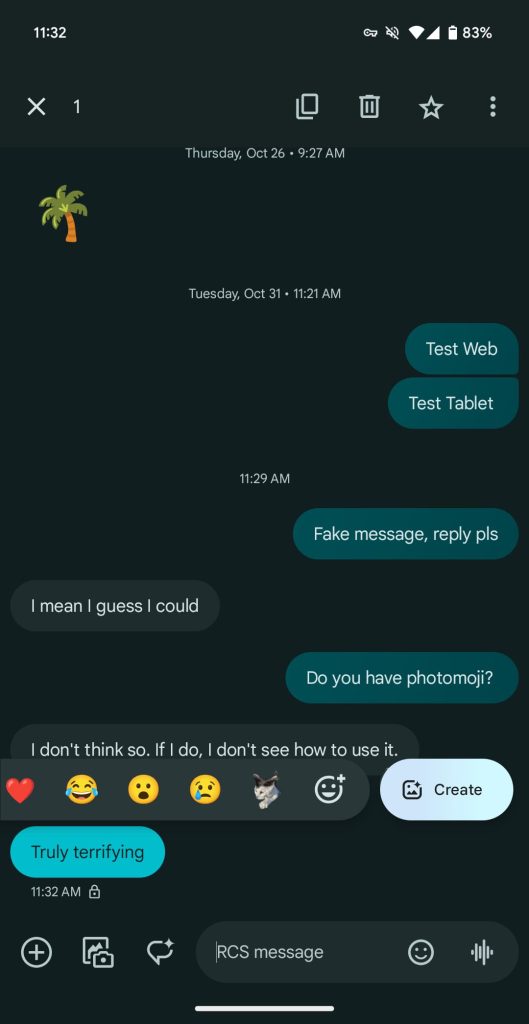Image resolution: width=529 pixels, height=1024 pixels.
Task: Open Magic Compose suggestions
Action: point(160,952)
